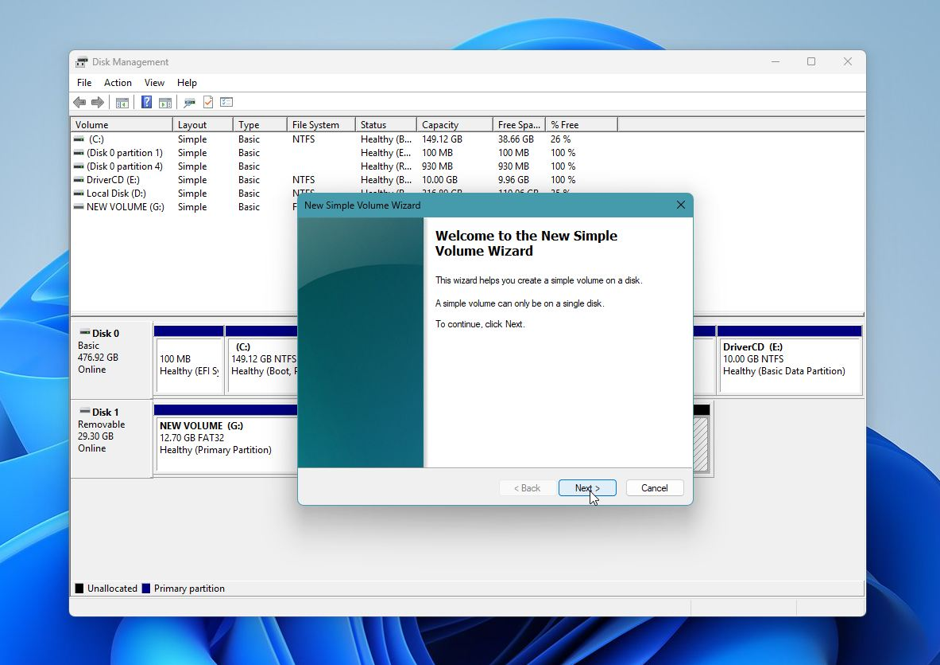Click the 26 % free cell
Screen dimensions: 940x665
tap(561, 139)
